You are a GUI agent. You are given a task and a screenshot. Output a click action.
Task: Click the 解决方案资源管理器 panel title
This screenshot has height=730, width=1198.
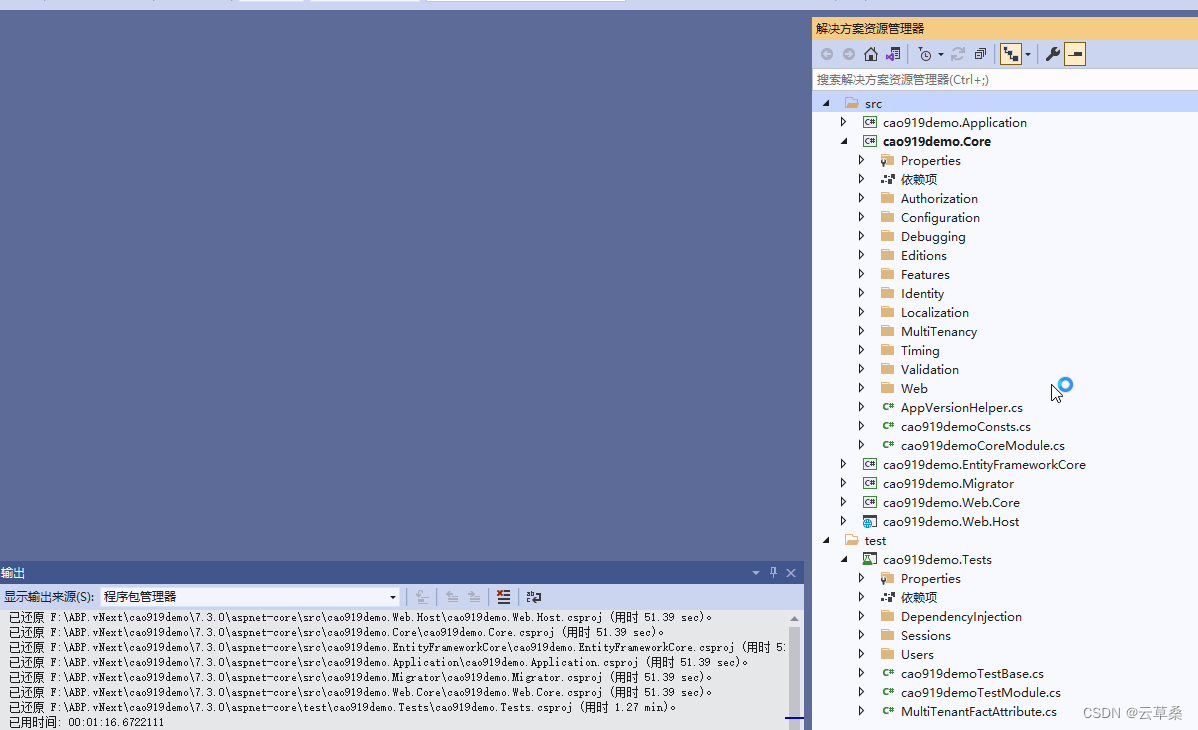click(x=870, y=29)
